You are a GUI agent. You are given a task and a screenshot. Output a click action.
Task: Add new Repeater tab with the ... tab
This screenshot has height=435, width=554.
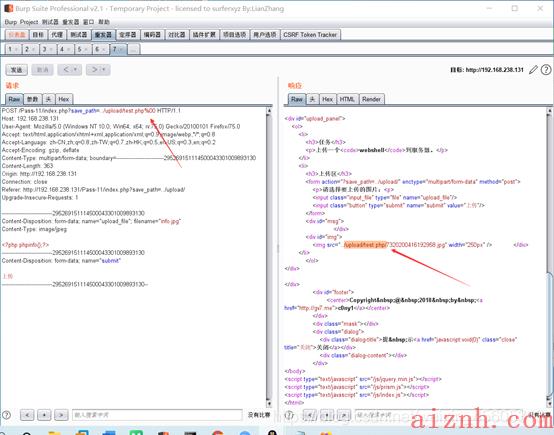134,49
